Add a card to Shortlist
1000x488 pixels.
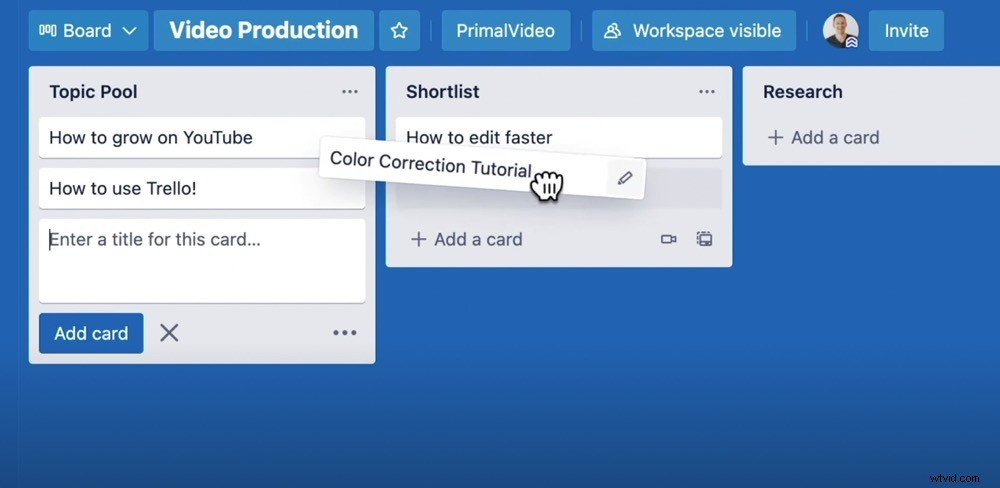click(x=467, y=239)
